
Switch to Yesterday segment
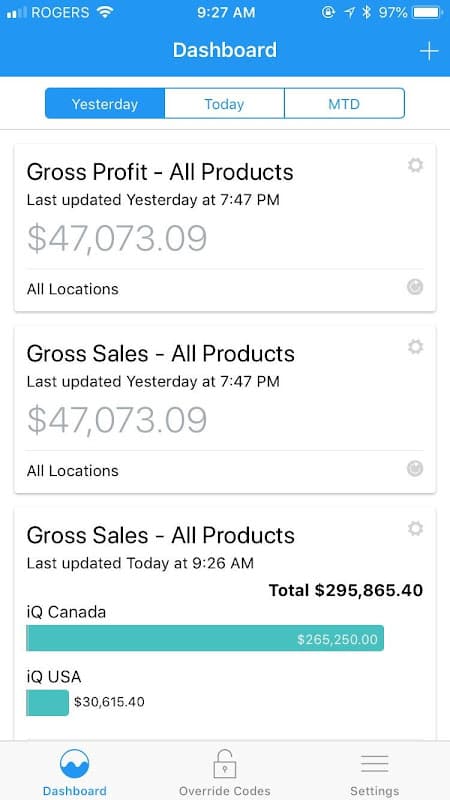105,104
